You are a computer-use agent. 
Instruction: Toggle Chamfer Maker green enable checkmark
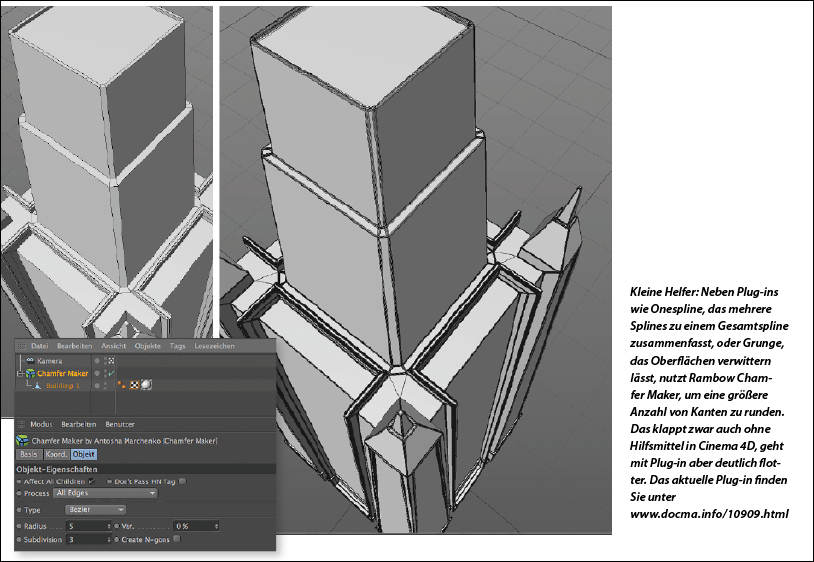(110, 373)
